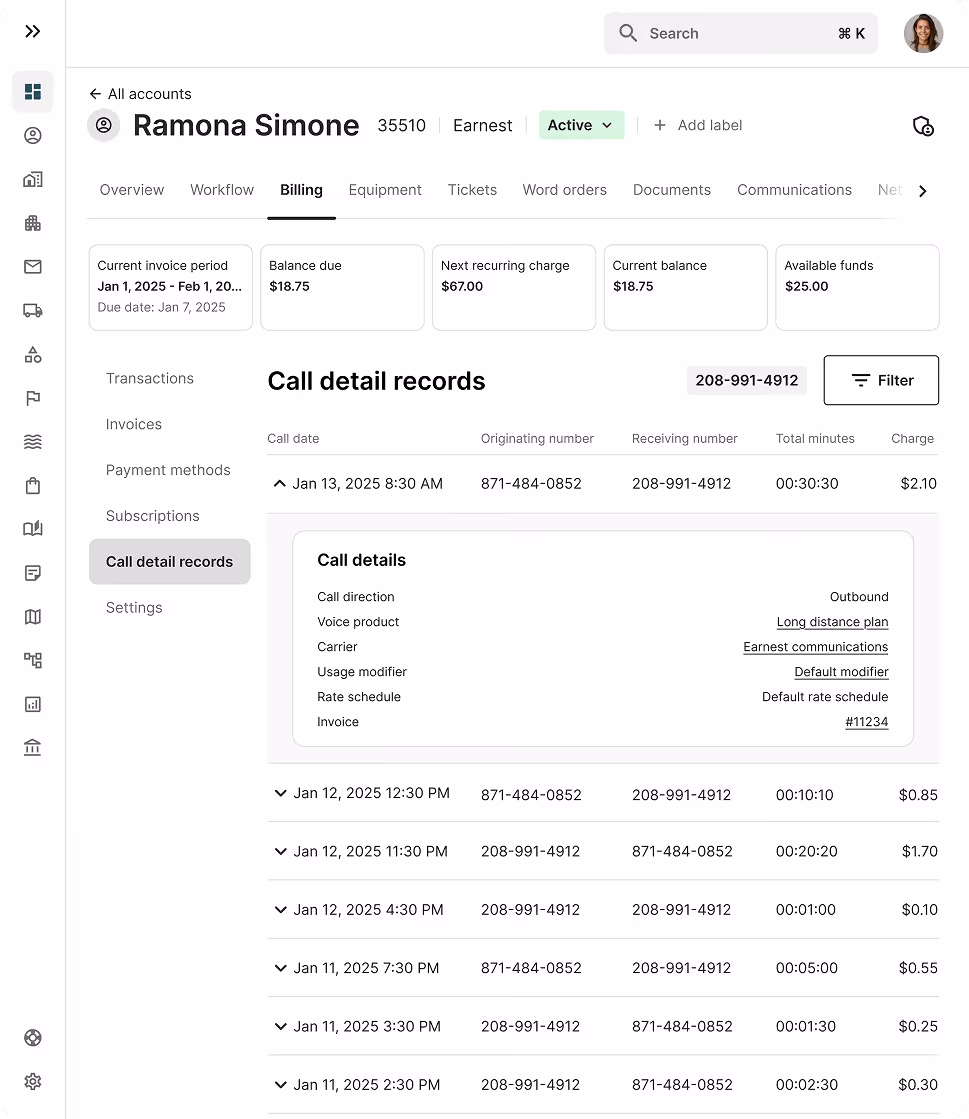Open the contacts icon in the sidebar
The image size is (969, 1119).
click(x=33, y=135)
